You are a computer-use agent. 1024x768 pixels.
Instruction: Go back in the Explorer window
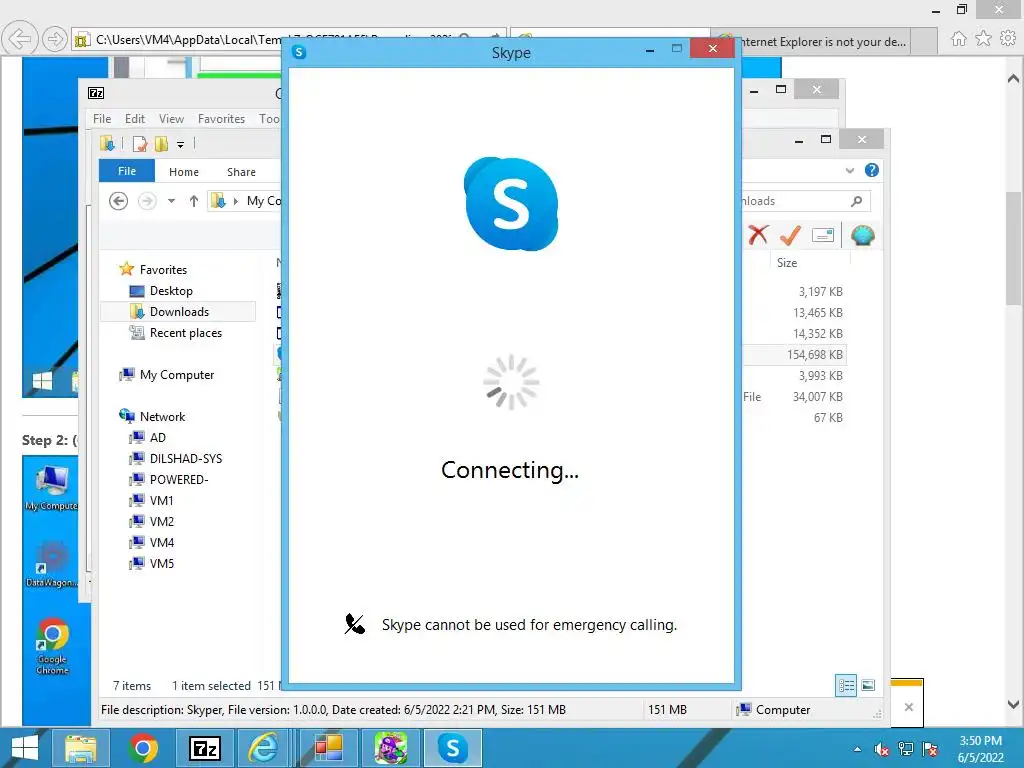pyautogui.click(x=118, y=200)
